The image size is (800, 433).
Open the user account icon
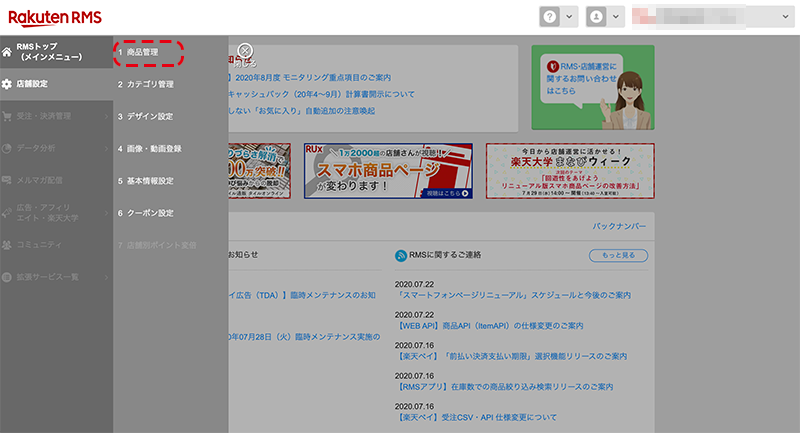596,17
